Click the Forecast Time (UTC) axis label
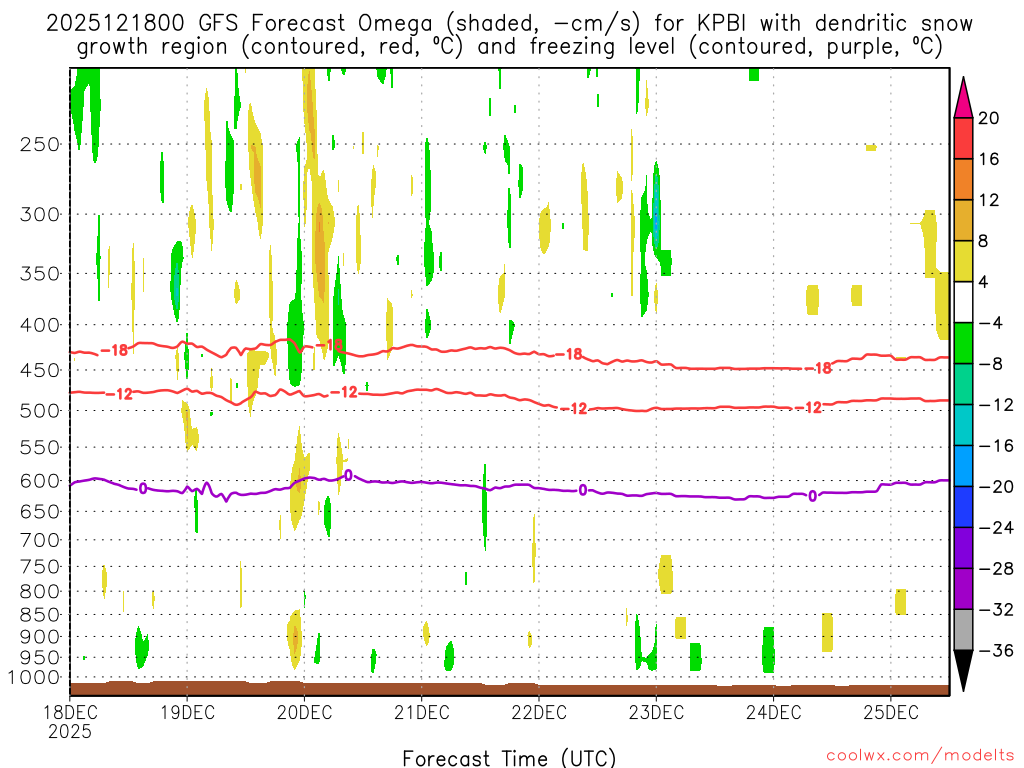The width and height of the screenshot is (1024, 768). click(x=509, y=758)
